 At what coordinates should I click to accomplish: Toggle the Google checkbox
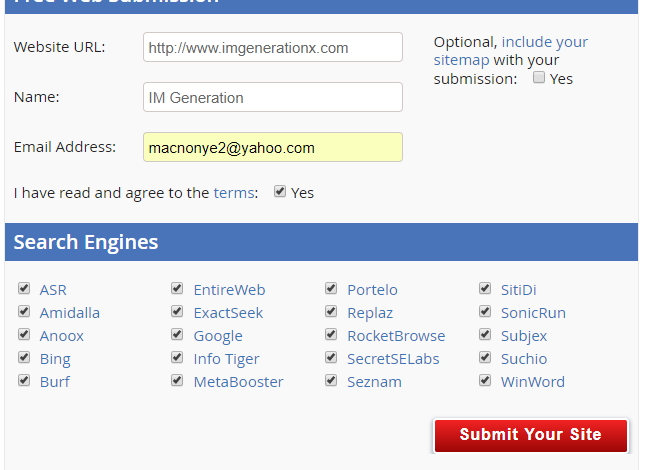click(x=177, y=335)
